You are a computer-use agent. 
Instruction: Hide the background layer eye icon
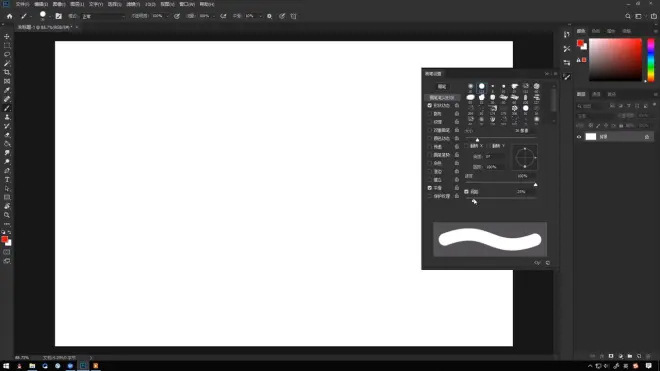pyautogui.click(x=579, y=137)
